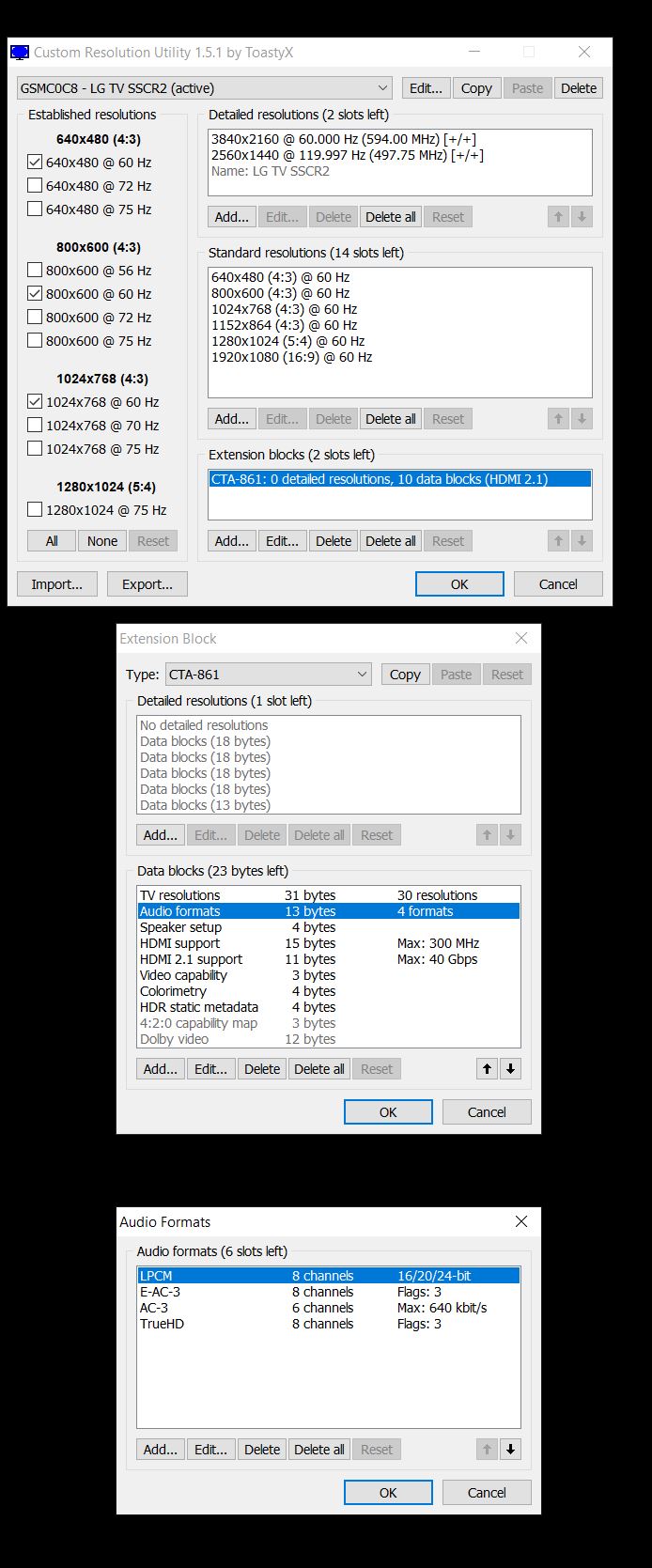Select 2560x1440 @ 119.997 Hz detailed resolution
The image size is (652, 1568).
[399, 155]
